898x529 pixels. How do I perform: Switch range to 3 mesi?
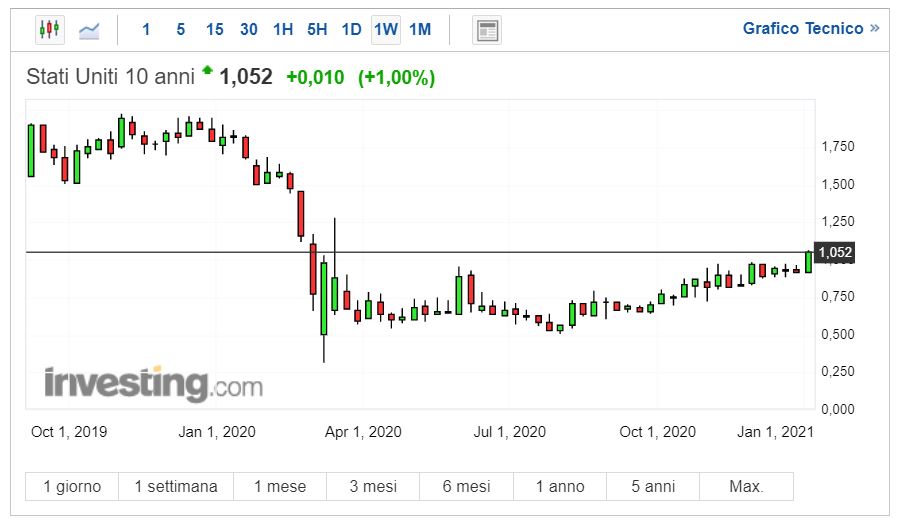coord(373,487)
